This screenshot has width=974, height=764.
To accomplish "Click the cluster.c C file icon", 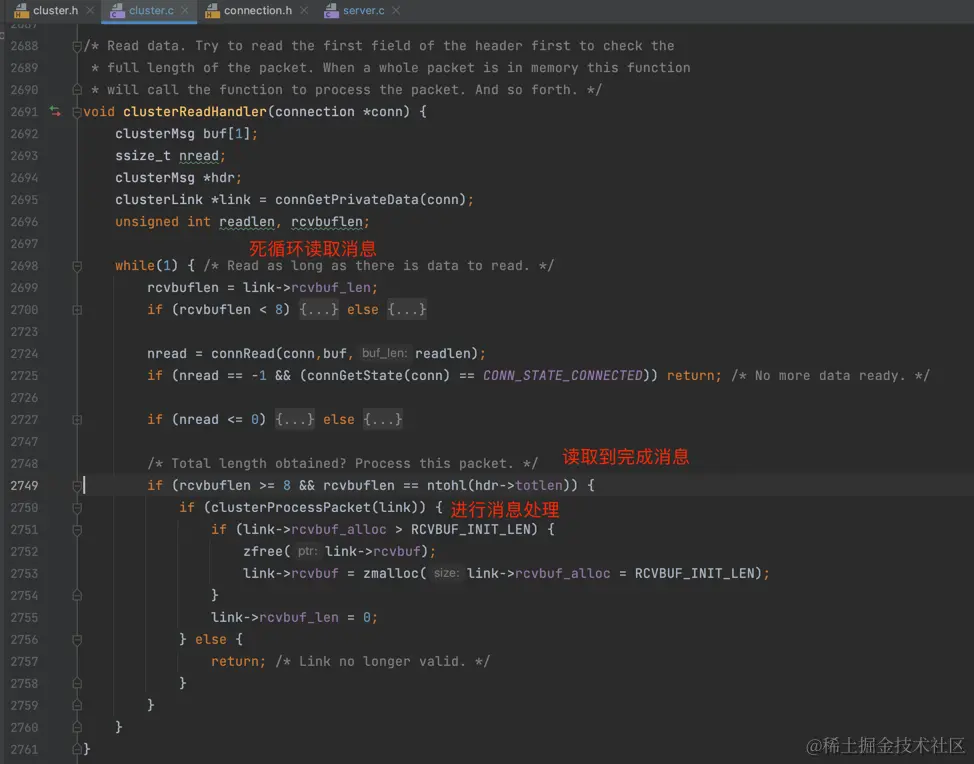I will [x=117, y=11].
